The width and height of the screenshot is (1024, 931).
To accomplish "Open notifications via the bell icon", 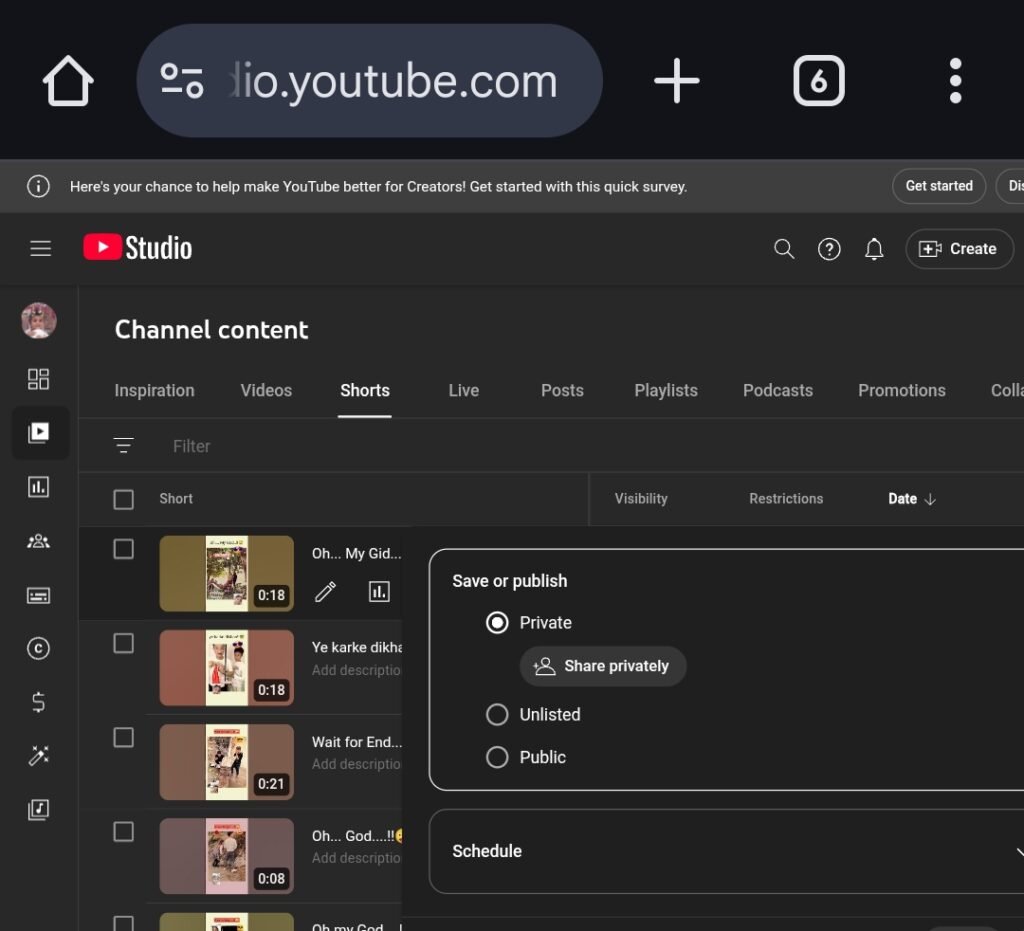I will (874, 248).
